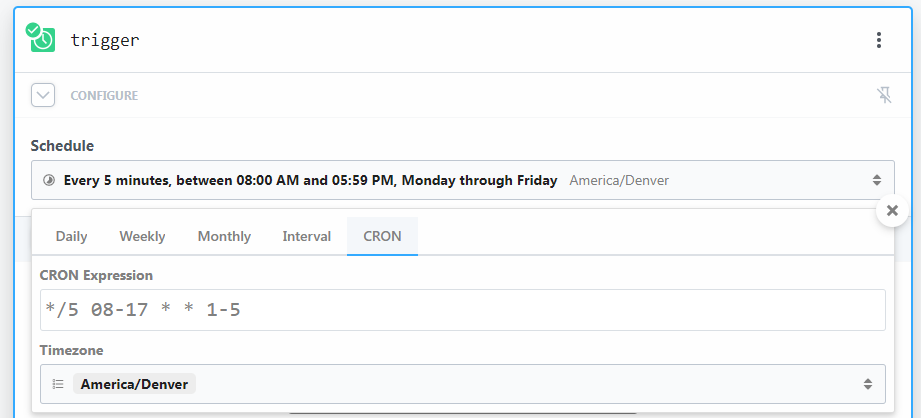This screenshot has height=418, width=921.
Task: Click into the CRON Expression input field
Action: (463, 309)
